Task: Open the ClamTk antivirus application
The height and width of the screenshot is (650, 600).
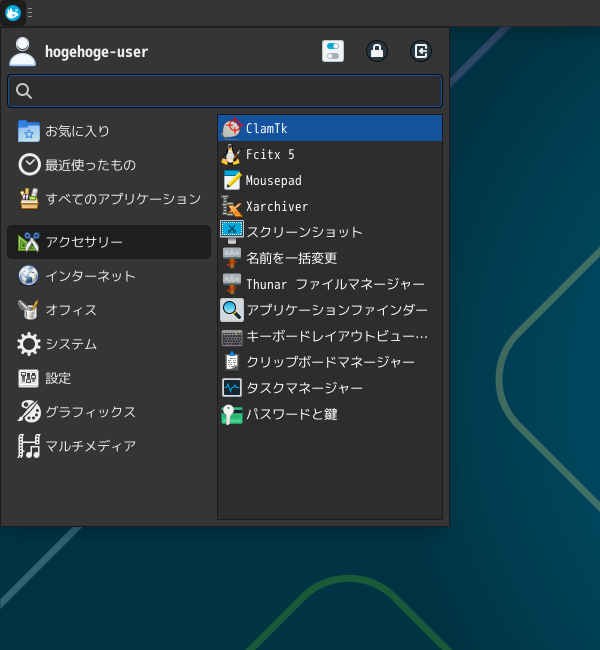Action: pos(266,129)
